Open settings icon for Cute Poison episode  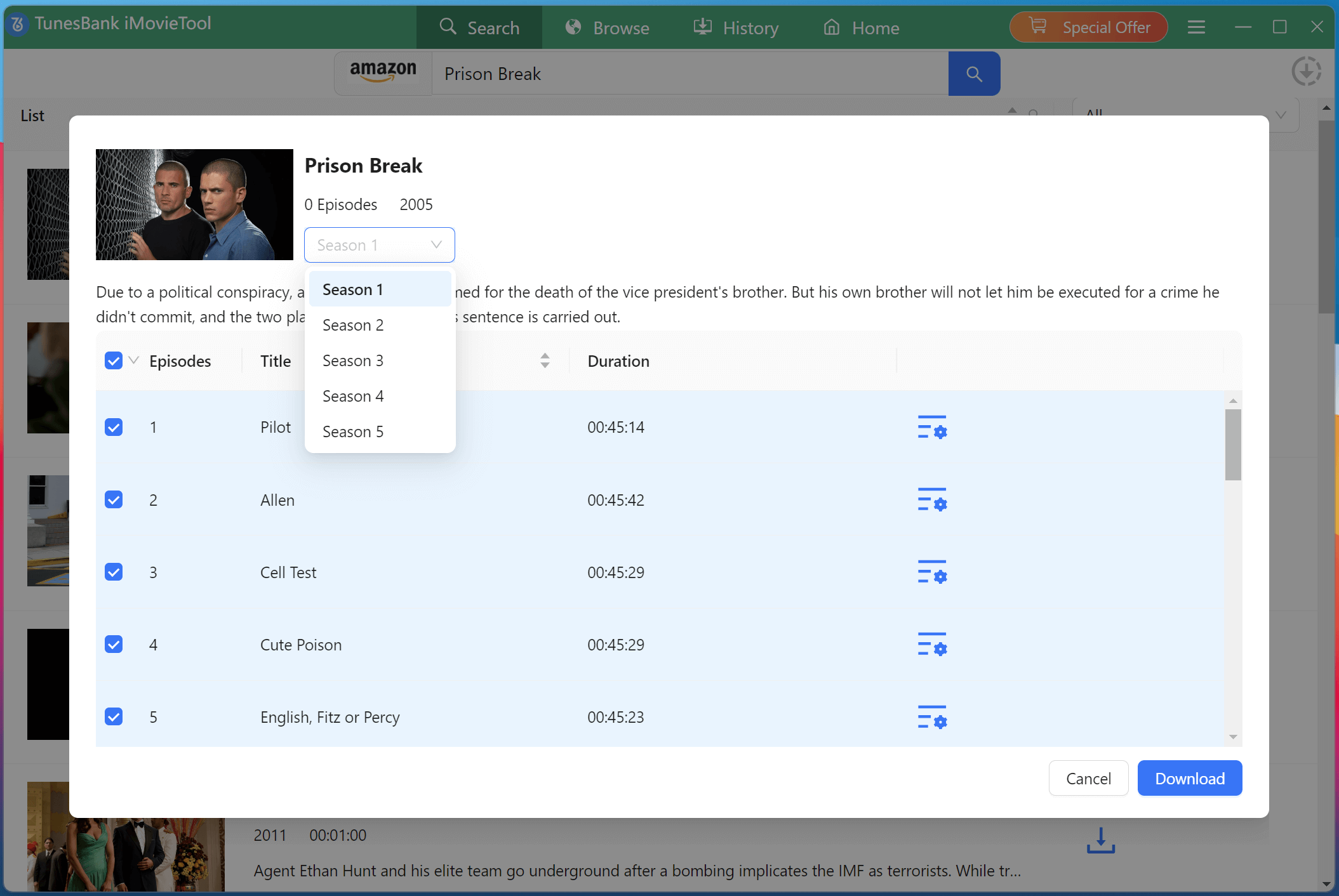coord(932,644)
